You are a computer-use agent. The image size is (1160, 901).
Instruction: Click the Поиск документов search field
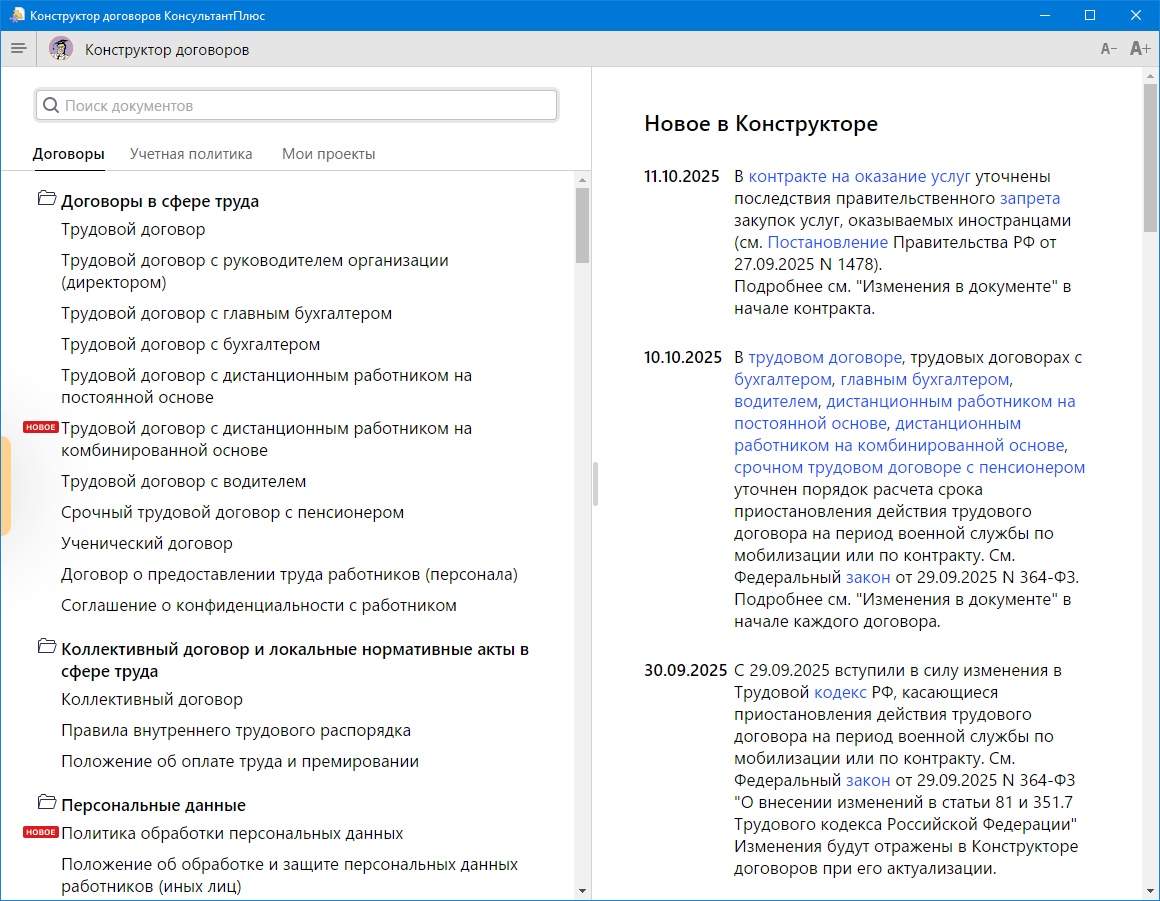(x=305, y=106)
